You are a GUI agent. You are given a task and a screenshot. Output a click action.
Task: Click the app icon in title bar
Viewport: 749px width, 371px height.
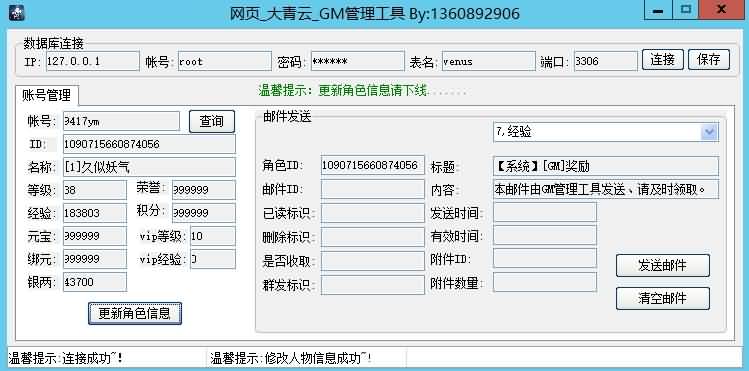(x=16, y=12)
